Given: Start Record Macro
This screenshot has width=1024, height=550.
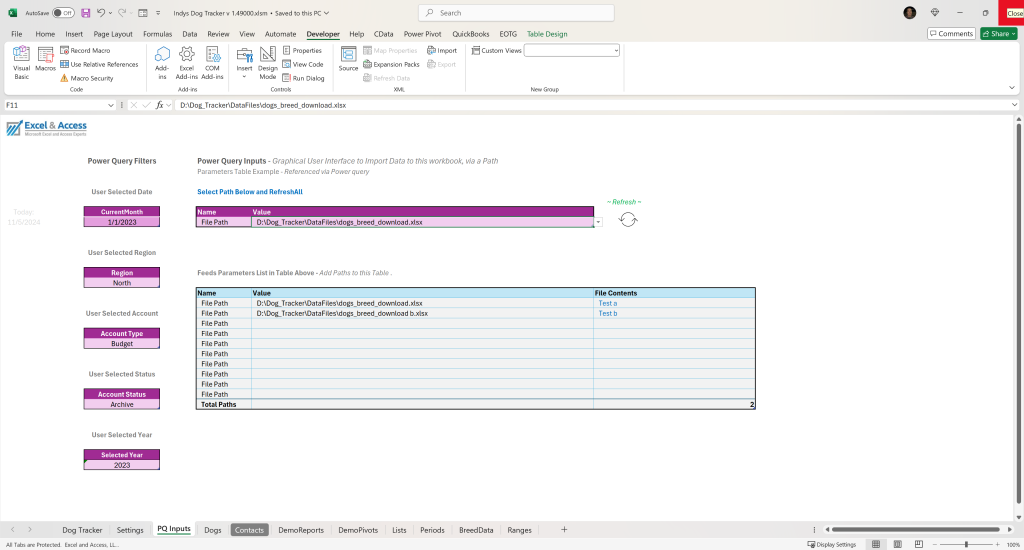Looking at the screenshot, I should (x=86, y=50).
